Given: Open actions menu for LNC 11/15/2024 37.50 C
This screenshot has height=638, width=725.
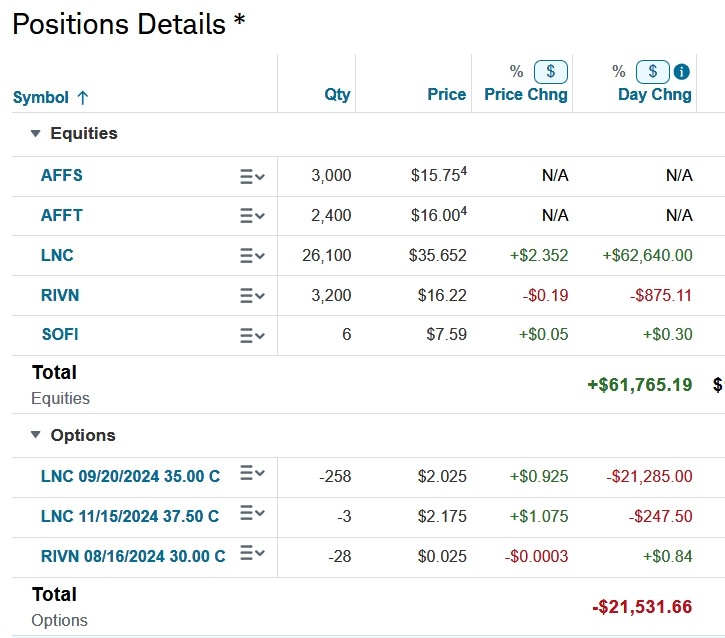Looking at the screenshot, I should [x=252, y=513].
